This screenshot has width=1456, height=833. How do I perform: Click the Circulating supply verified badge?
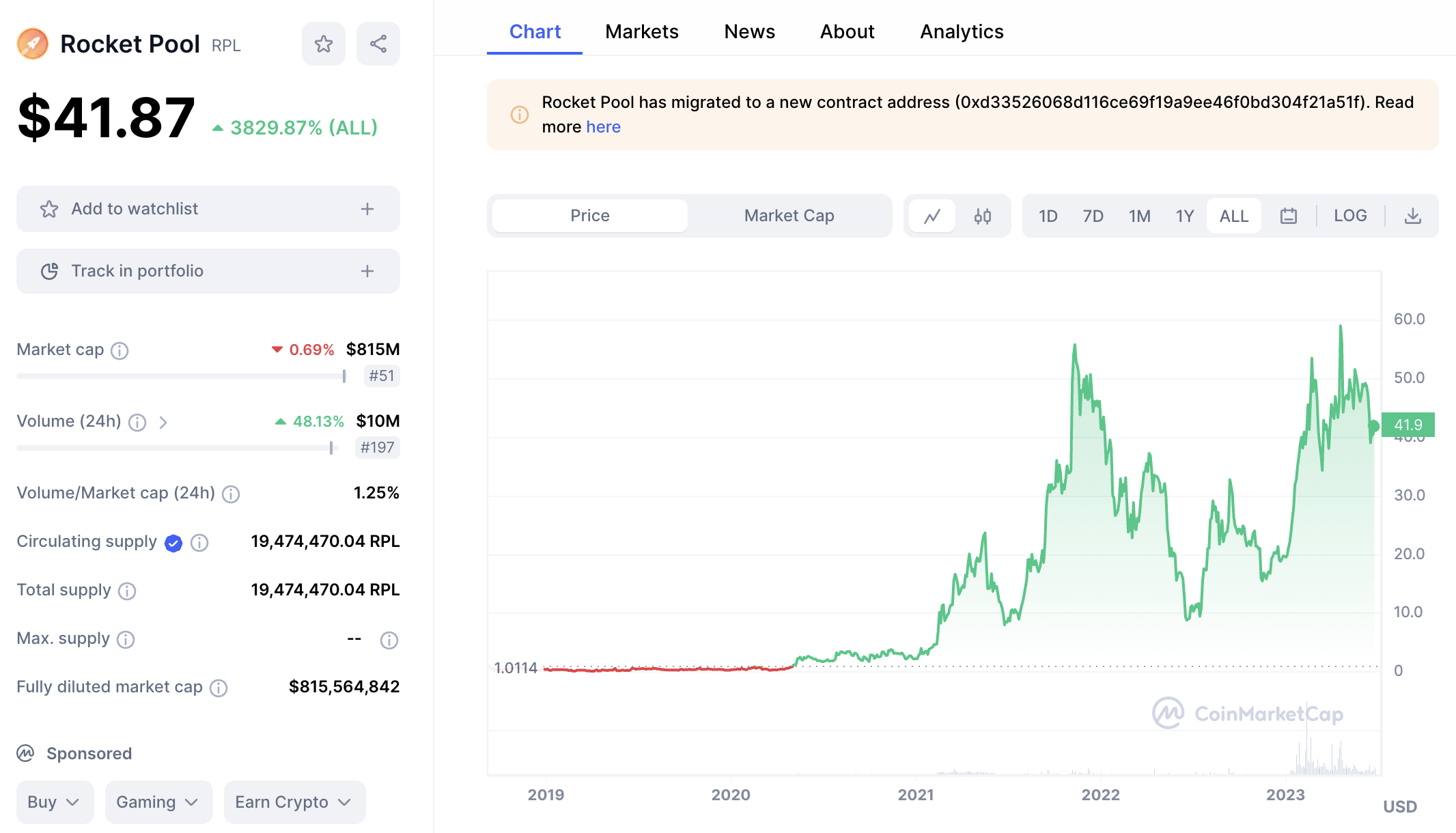(x=173, y=543)
